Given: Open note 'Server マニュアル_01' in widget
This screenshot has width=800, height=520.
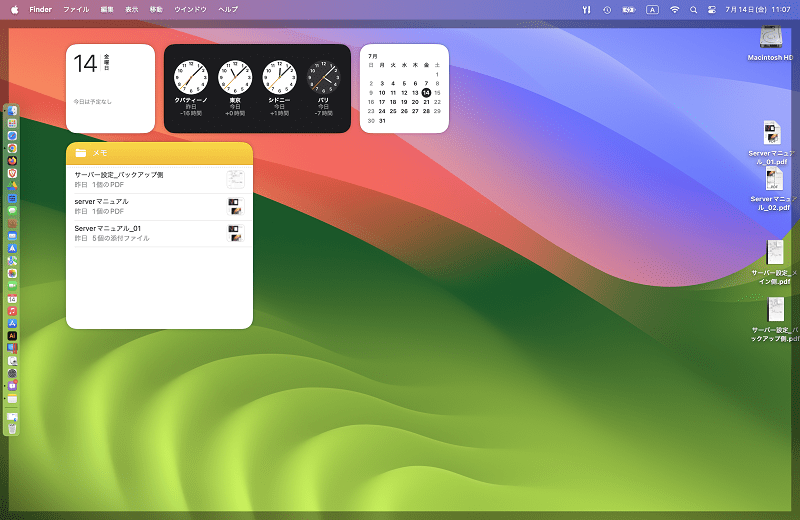Looking at the screenshot, I should (159, 233).
